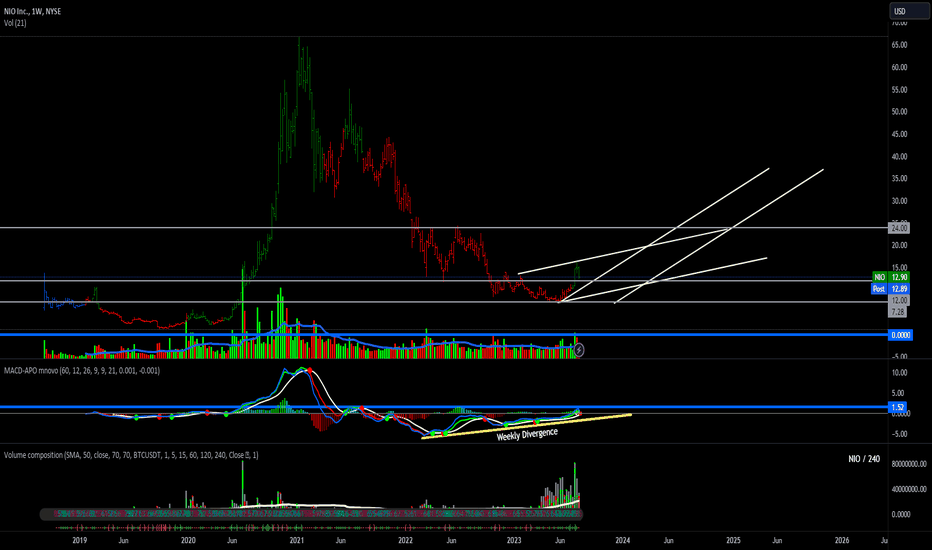
Task: Click the gray 12.00 price level label
Action: [899, 300]
